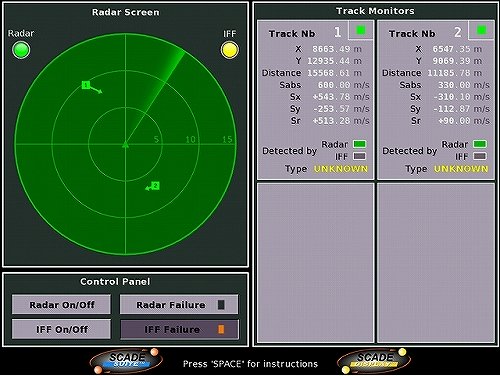Click the empty third track monitor panel

[315, 262]
